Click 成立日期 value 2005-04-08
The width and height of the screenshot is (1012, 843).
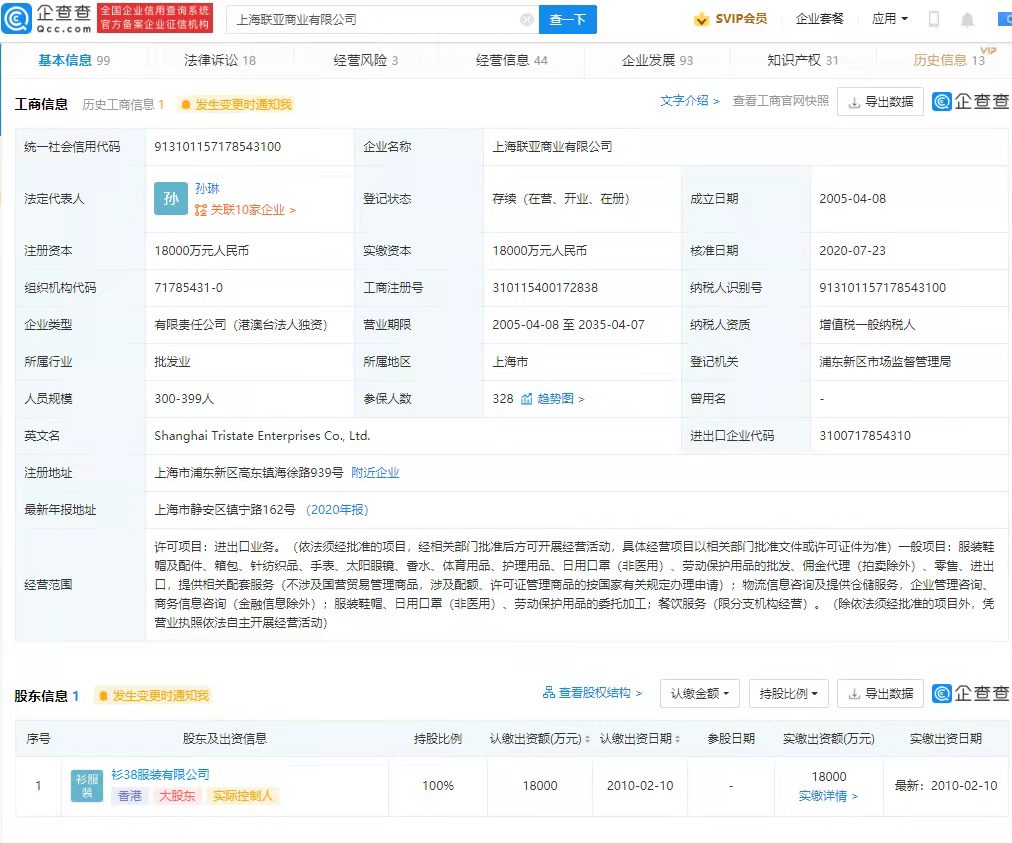click(852, 199)
